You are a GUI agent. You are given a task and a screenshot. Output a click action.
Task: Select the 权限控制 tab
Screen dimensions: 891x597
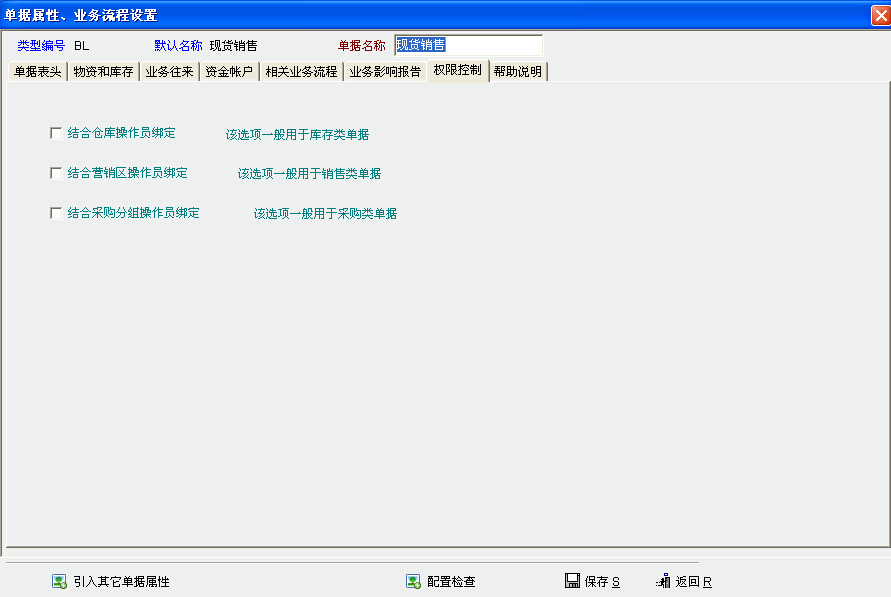point(457,71)
